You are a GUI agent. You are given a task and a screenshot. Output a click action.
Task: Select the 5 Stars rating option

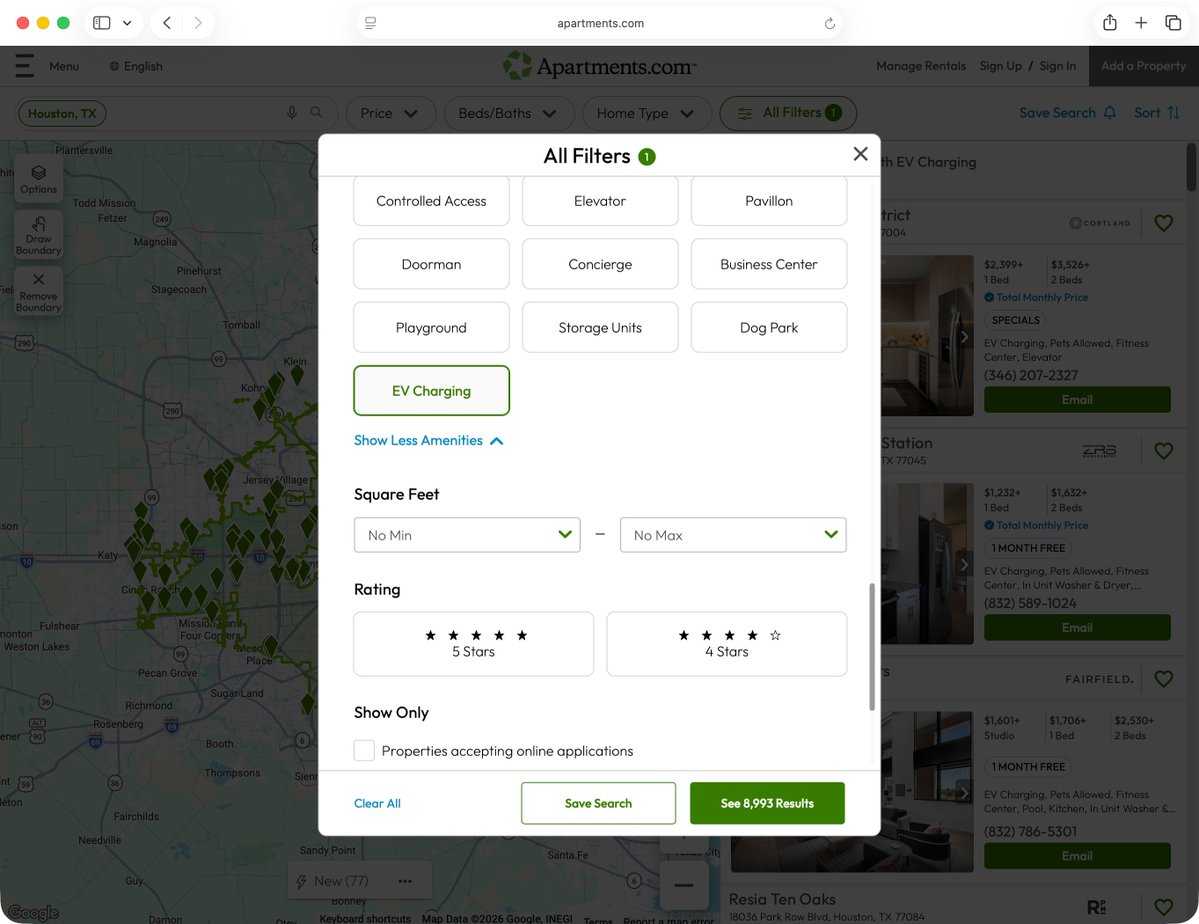[x=473, y=644]
